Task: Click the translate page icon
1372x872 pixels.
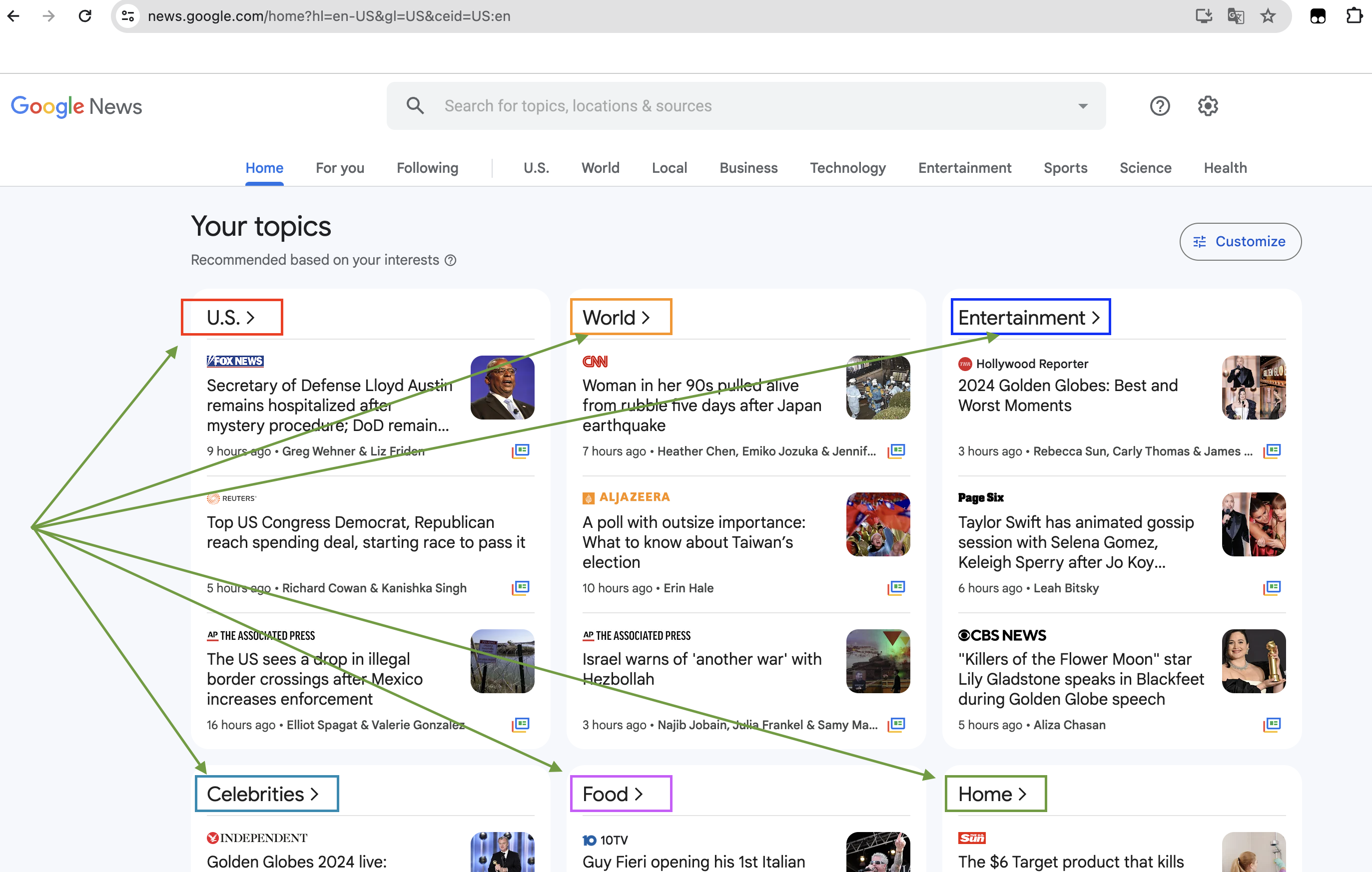Action: (1236, 16)
